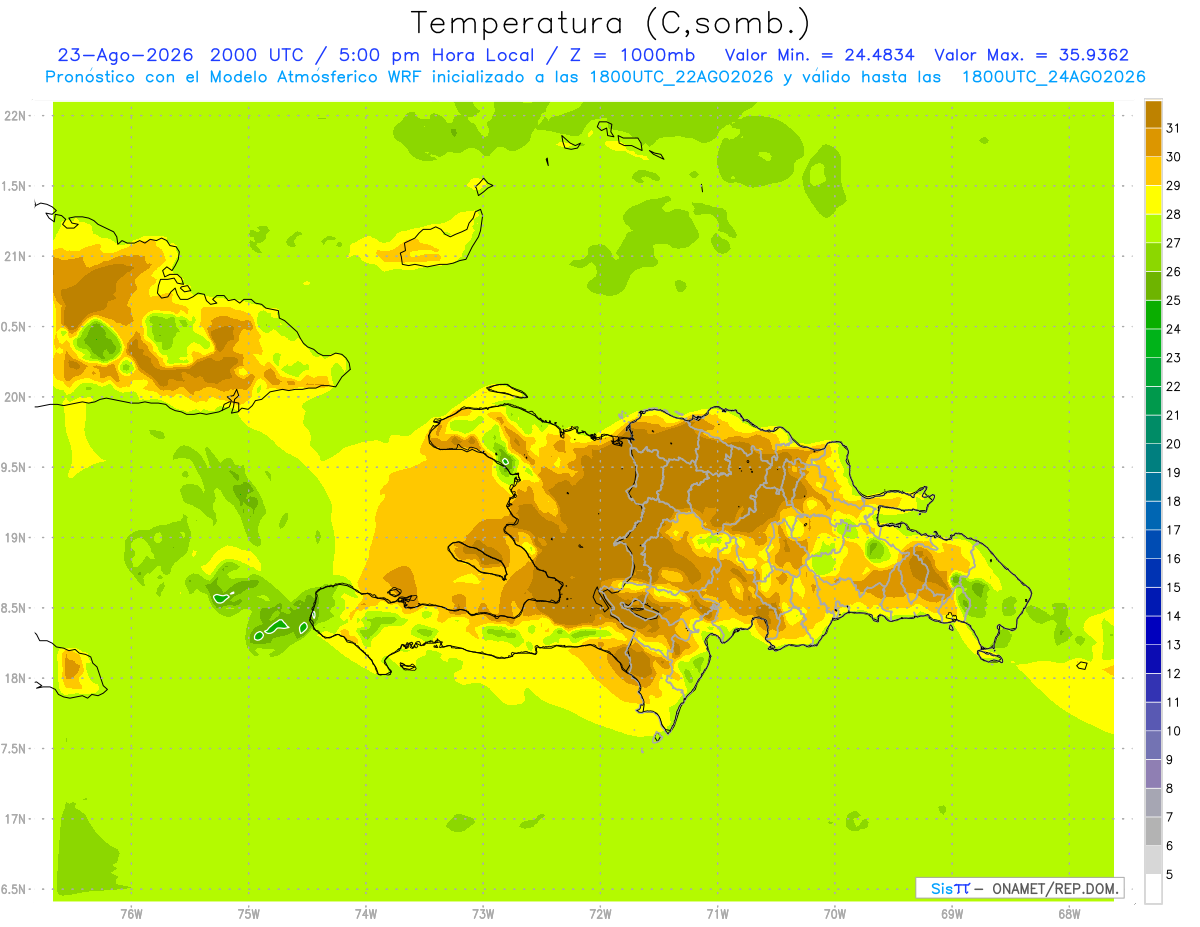
Task: Click the blue legend band between 15 and 16
Action: 1153,573
